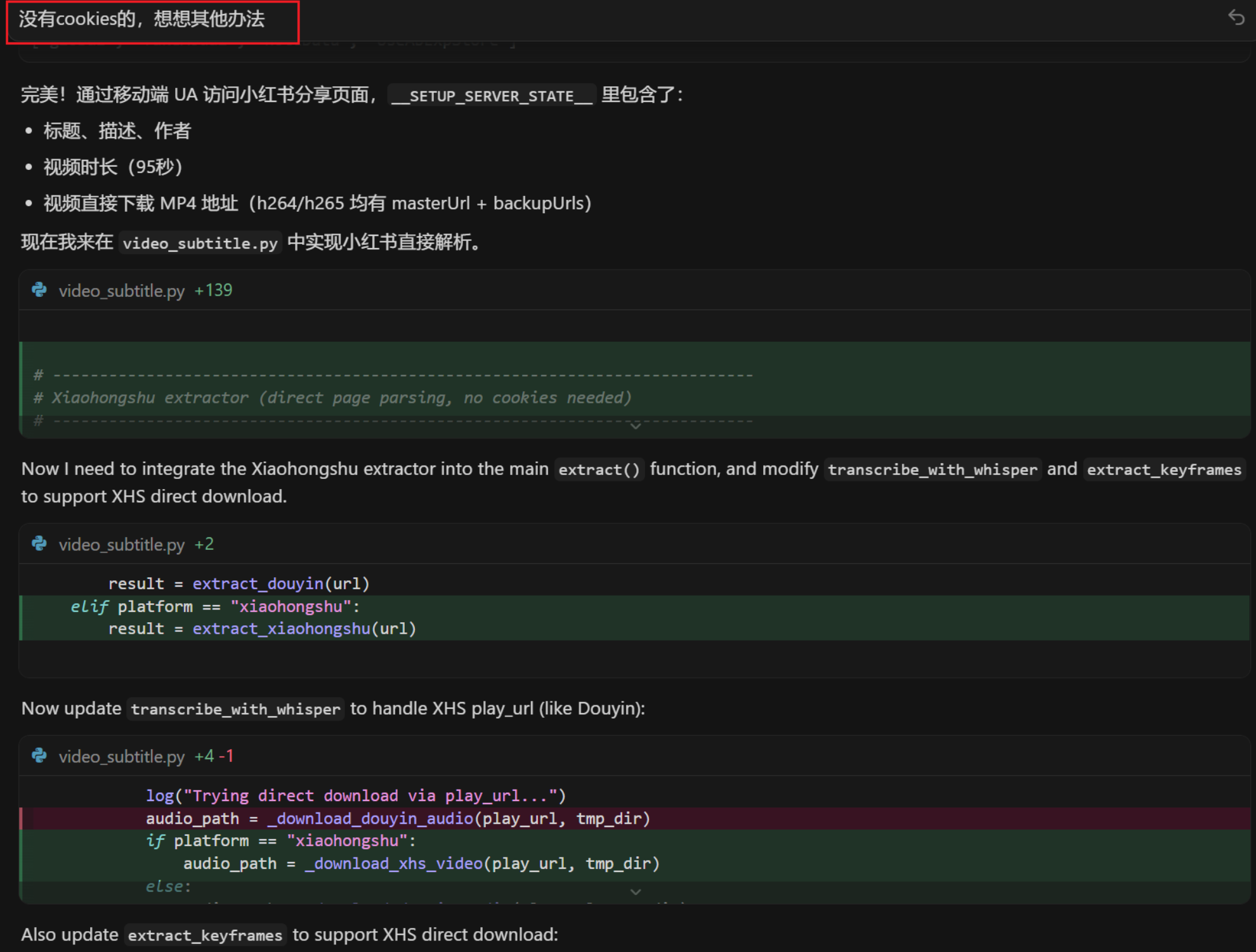Screen dimensions: 1256x952
Task: Click the revert arrow icon beside user message
Action: [1236, 18]
